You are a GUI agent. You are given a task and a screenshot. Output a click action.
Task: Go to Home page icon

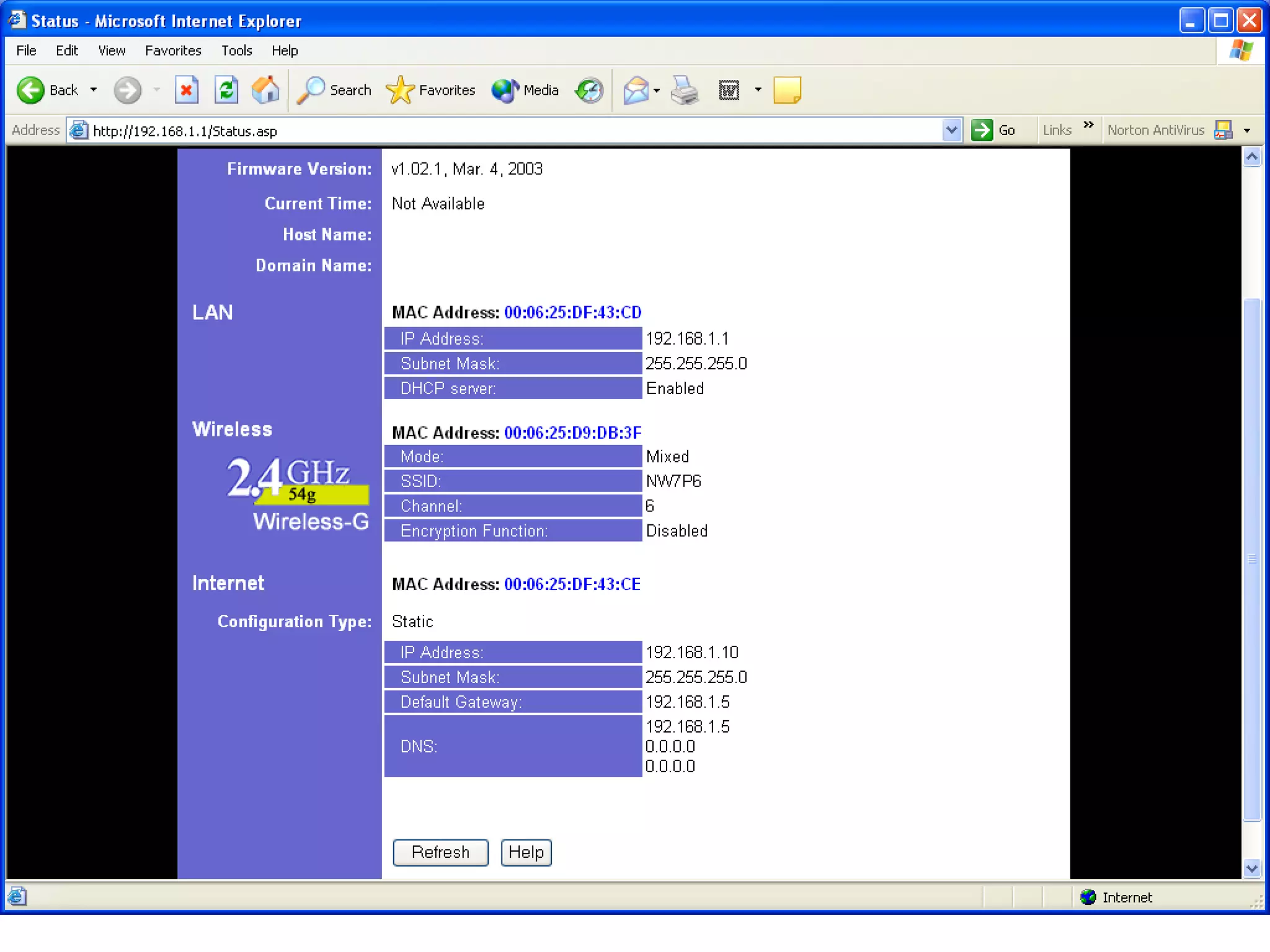pyautogui.click(x=265, y=90)
